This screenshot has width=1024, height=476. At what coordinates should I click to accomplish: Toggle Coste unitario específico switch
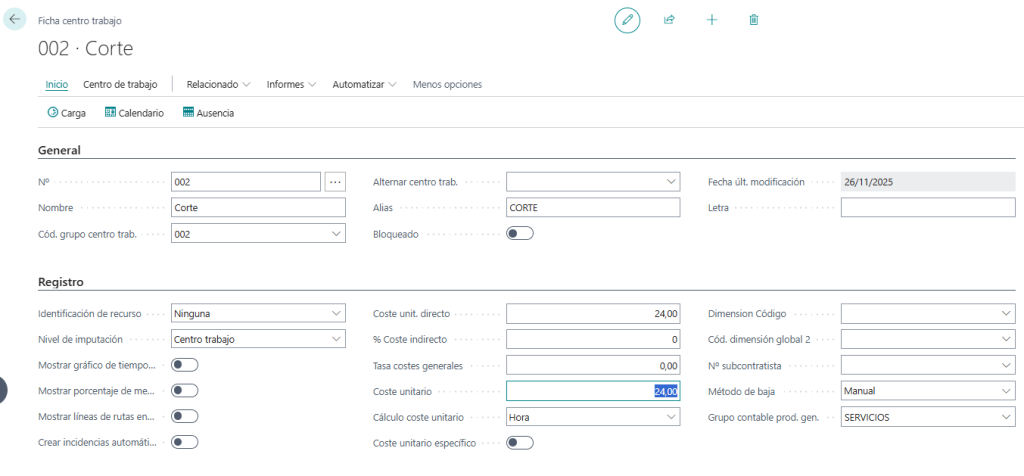520,443
